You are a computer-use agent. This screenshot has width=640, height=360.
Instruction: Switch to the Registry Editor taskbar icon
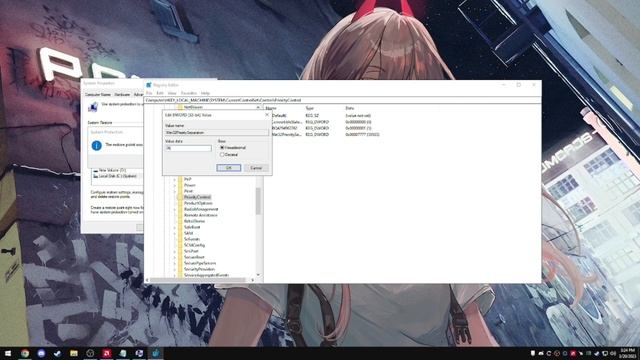pyautogui.click(x=156, y=353)
